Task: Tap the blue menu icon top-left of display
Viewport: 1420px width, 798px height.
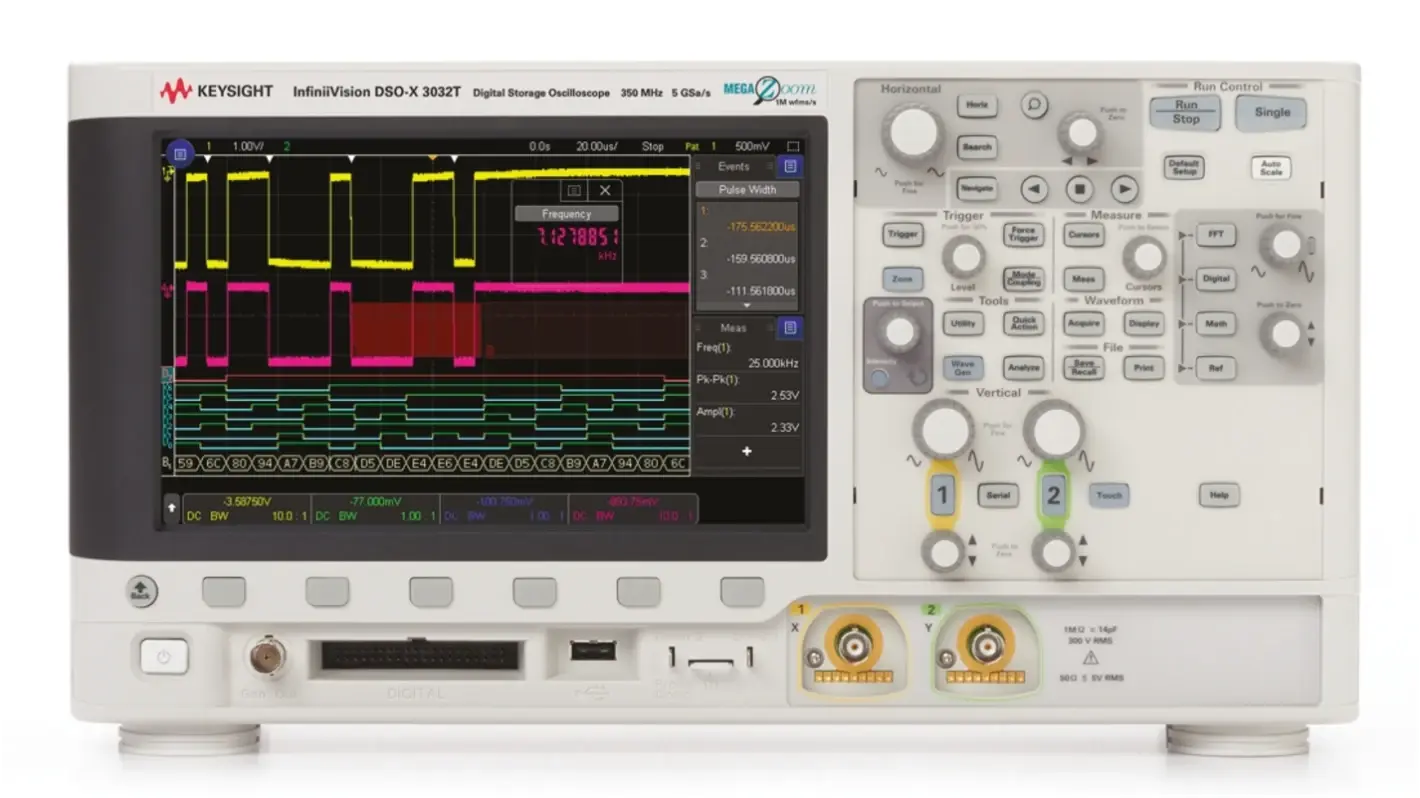Action: point(180,153)
